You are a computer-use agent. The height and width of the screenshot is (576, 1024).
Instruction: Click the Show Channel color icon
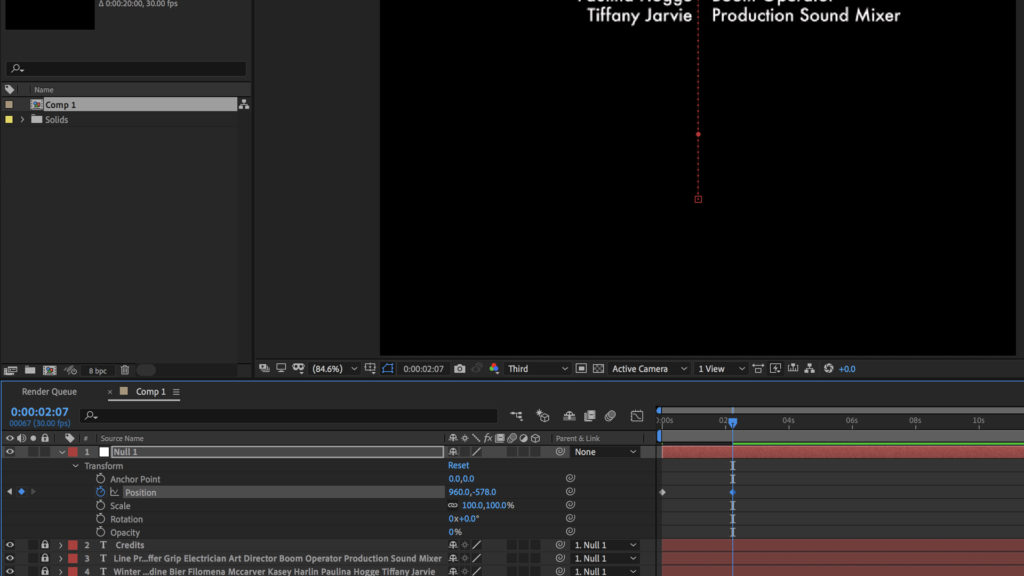coord(494,369)
